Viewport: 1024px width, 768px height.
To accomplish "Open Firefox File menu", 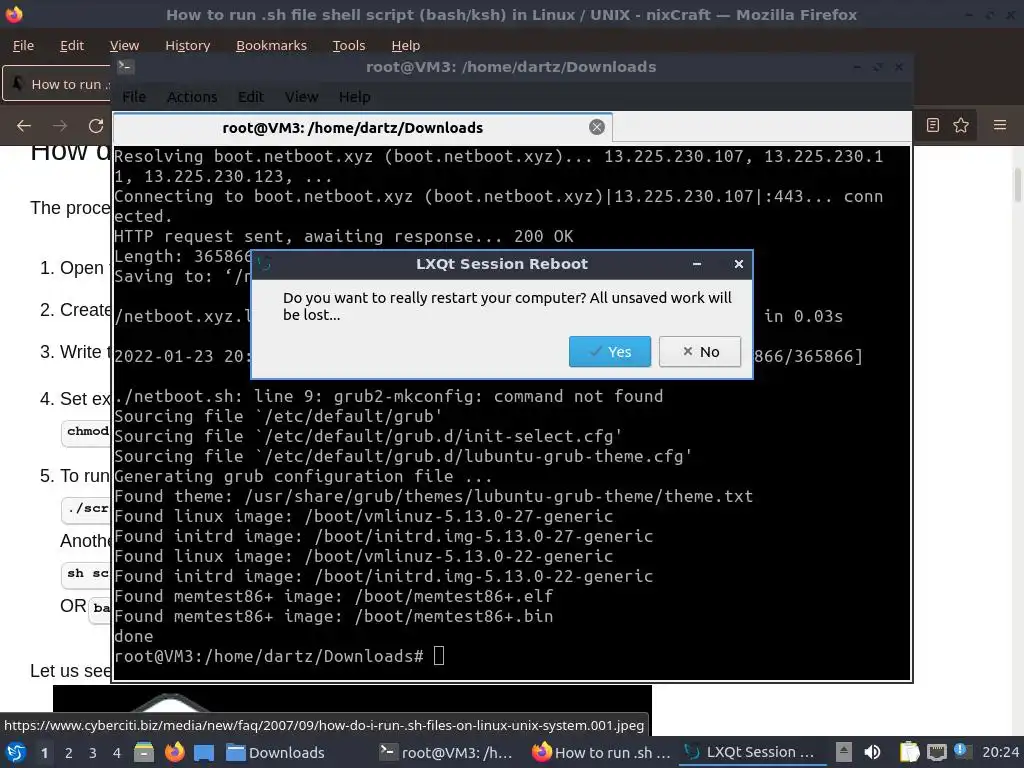I will tap(23, 45).
